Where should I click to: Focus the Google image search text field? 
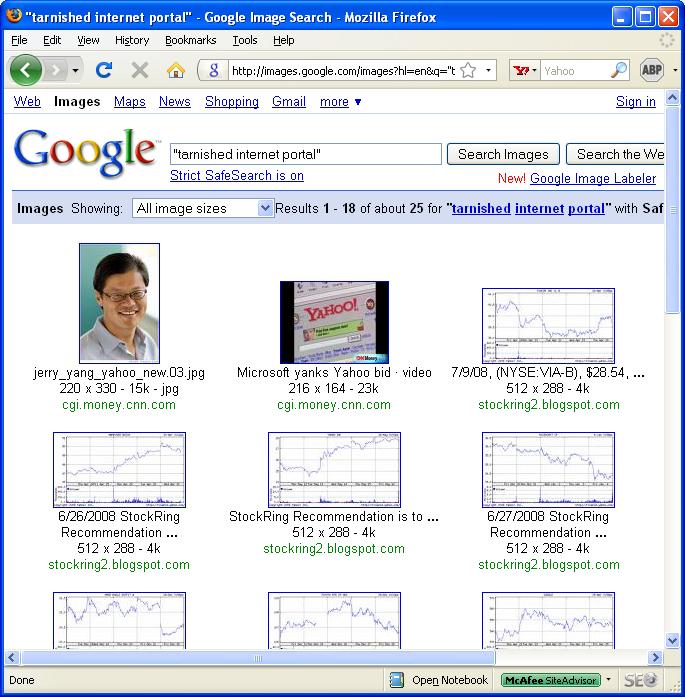306,154
